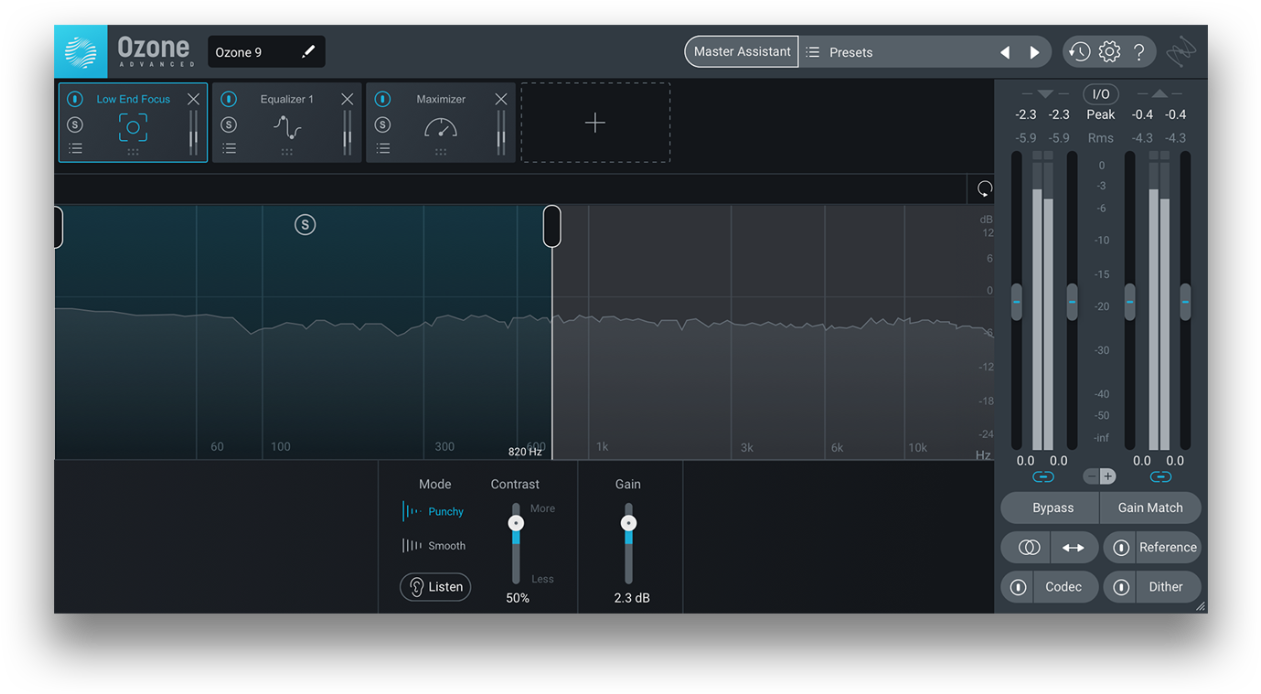The image size is (1261, 694).
Task: Open the I/O options button
Action: click(x=1100, y=94)
